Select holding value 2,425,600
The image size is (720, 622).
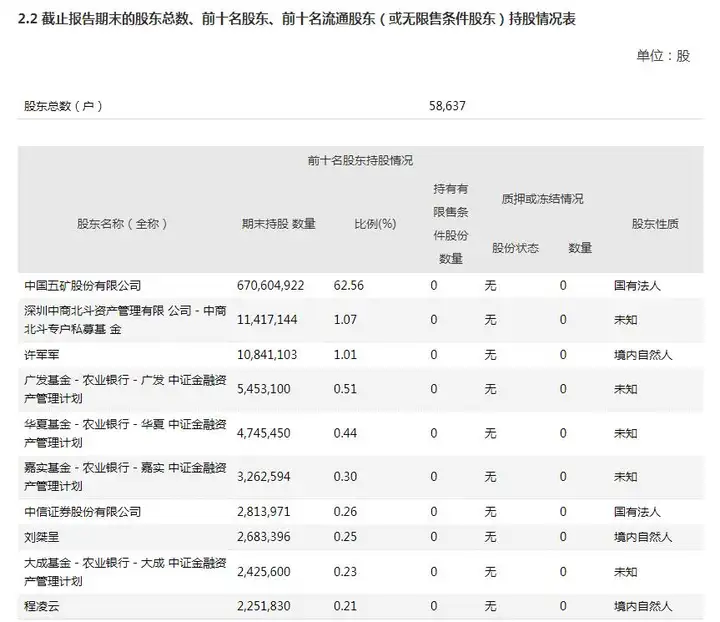click(264, 572)
